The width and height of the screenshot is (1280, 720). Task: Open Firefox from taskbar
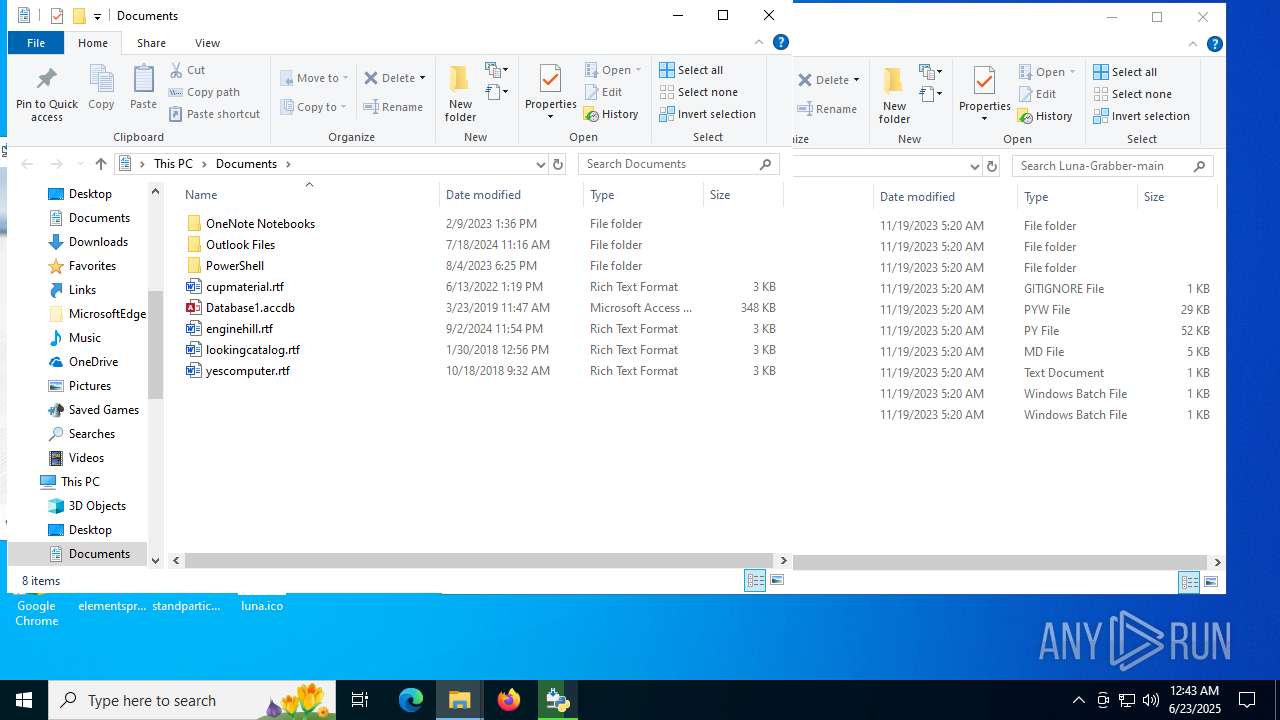(x=509, y=700)
